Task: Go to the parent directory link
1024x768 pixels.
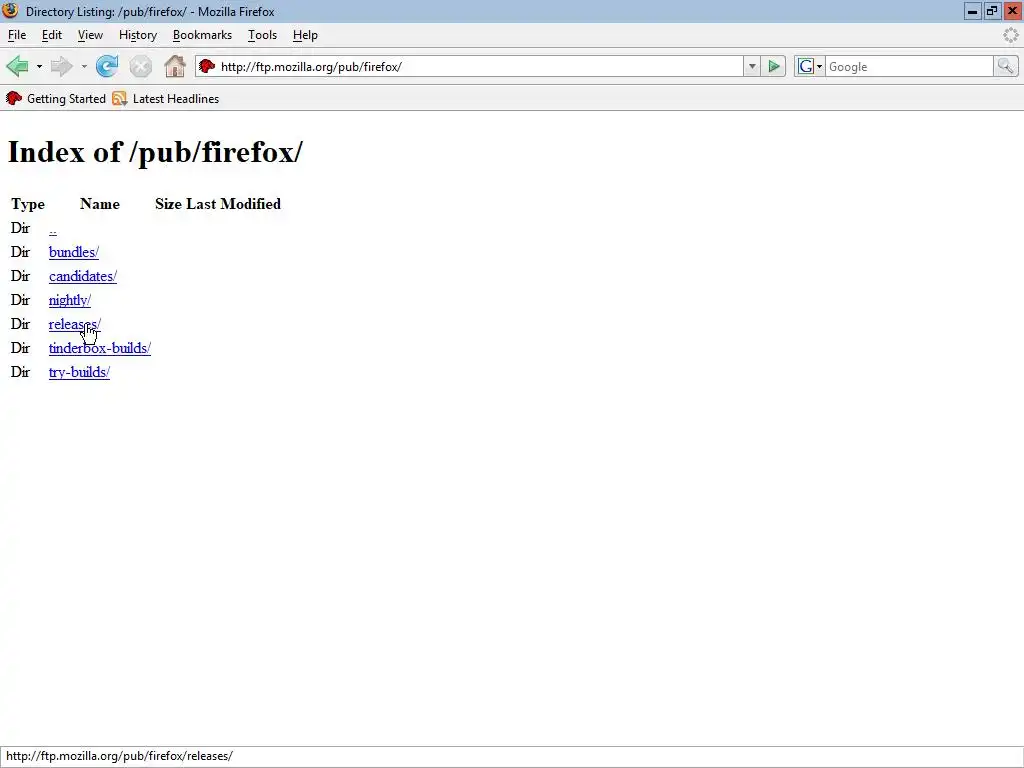Action: pos(53,229)
